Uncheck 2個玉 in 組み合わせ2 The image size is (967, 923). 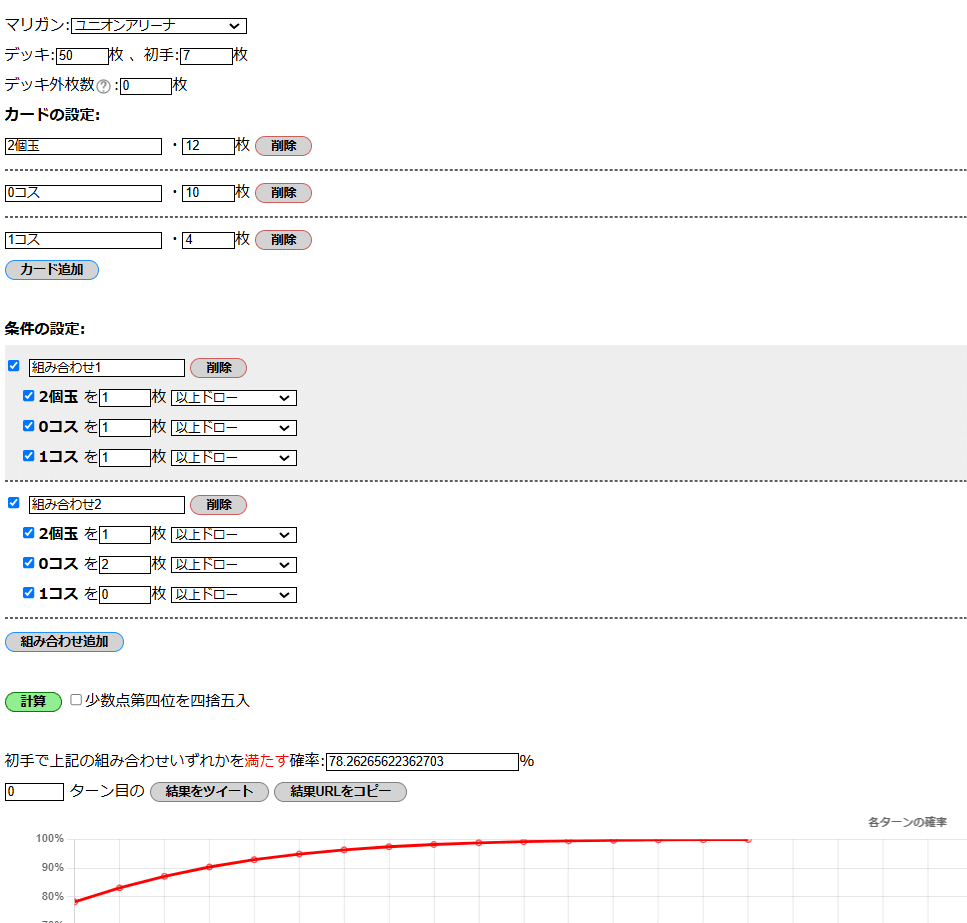(28, 533)
